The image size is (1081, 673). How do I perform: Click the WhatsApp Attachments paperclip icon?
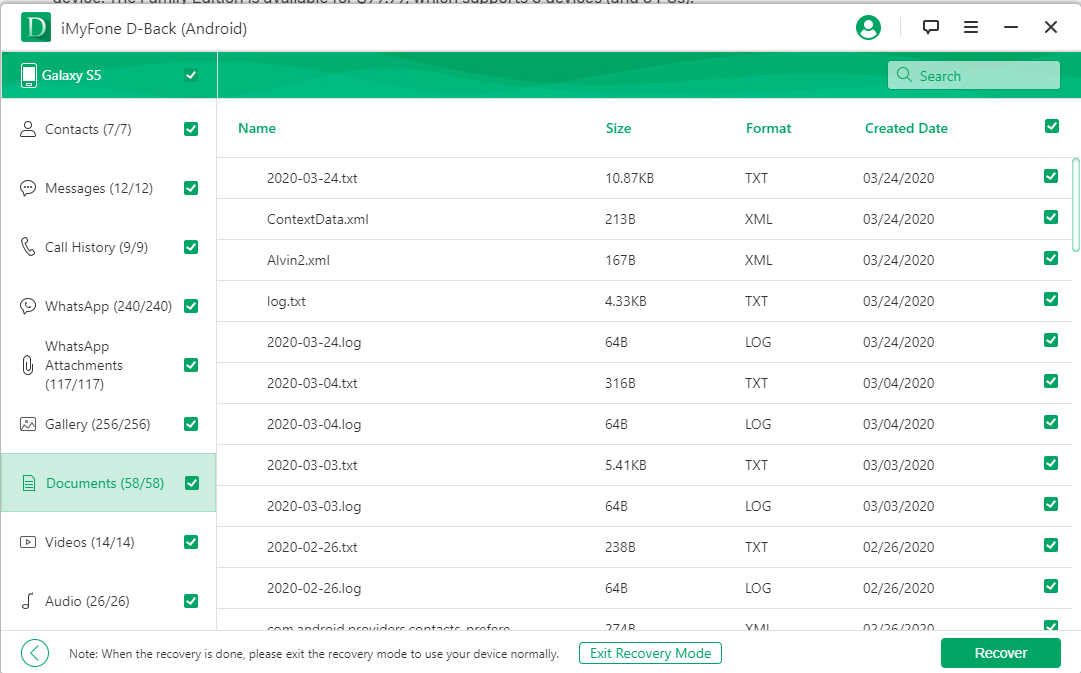tap(28, 365)
